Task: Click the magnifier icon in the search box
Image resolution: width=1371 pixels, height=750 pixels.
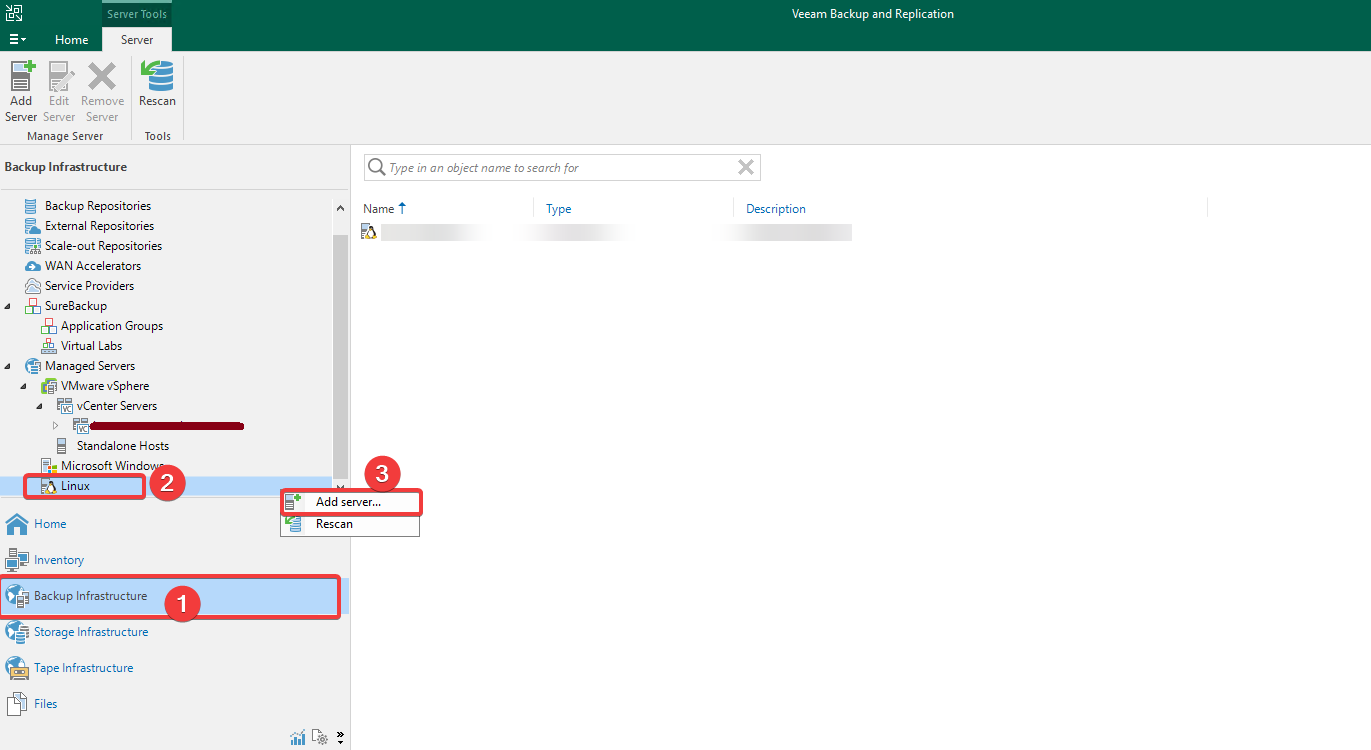Action: 376,167
